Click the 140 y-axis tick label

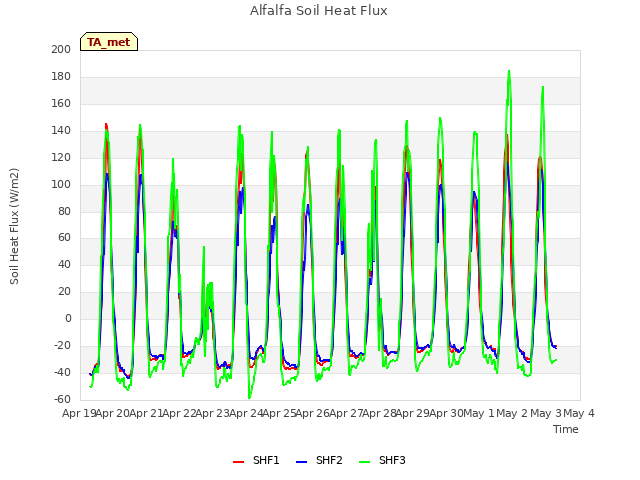click(61, 131)
